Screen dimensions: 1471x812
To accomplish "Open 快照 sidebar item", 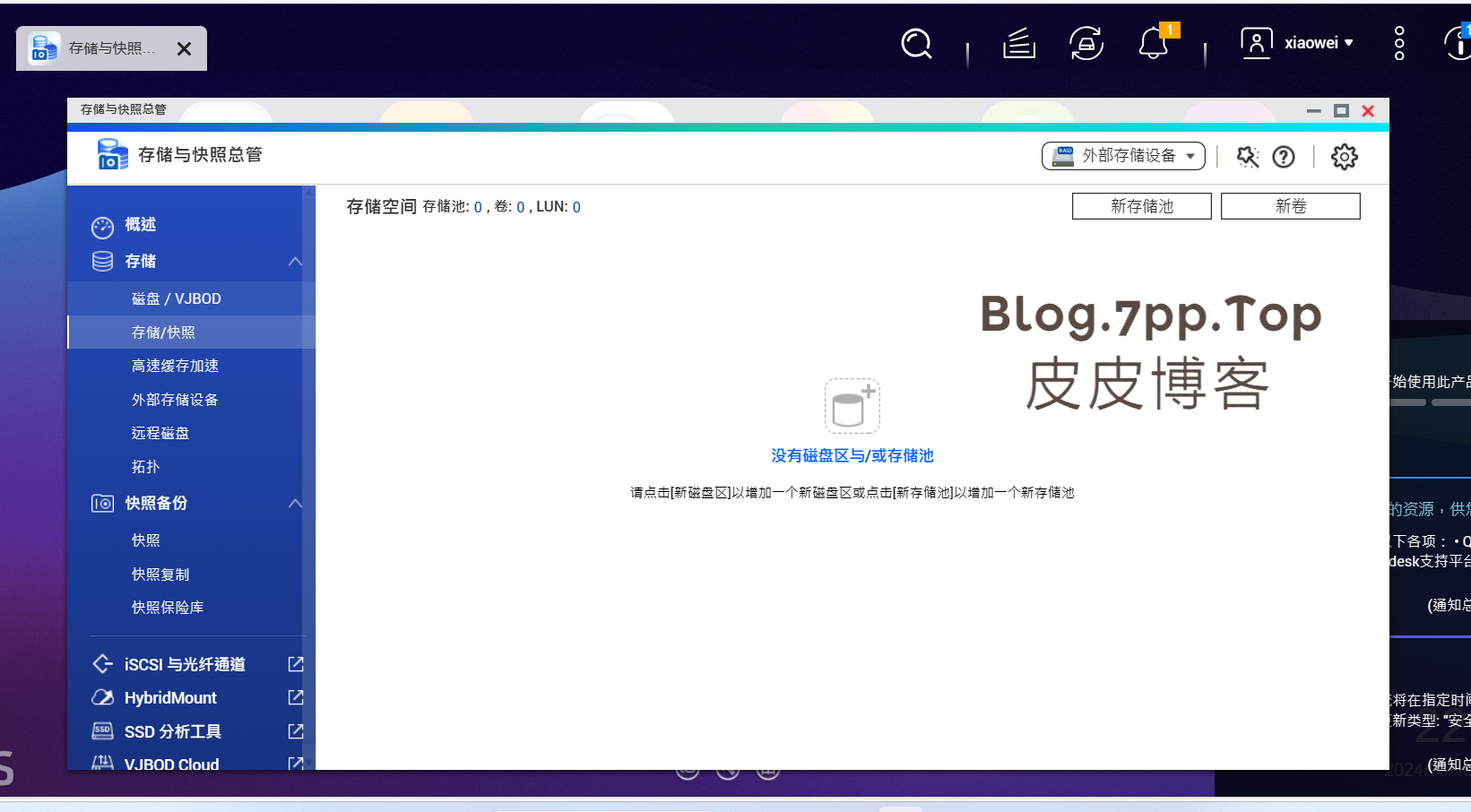I will (x=146, y=540).
